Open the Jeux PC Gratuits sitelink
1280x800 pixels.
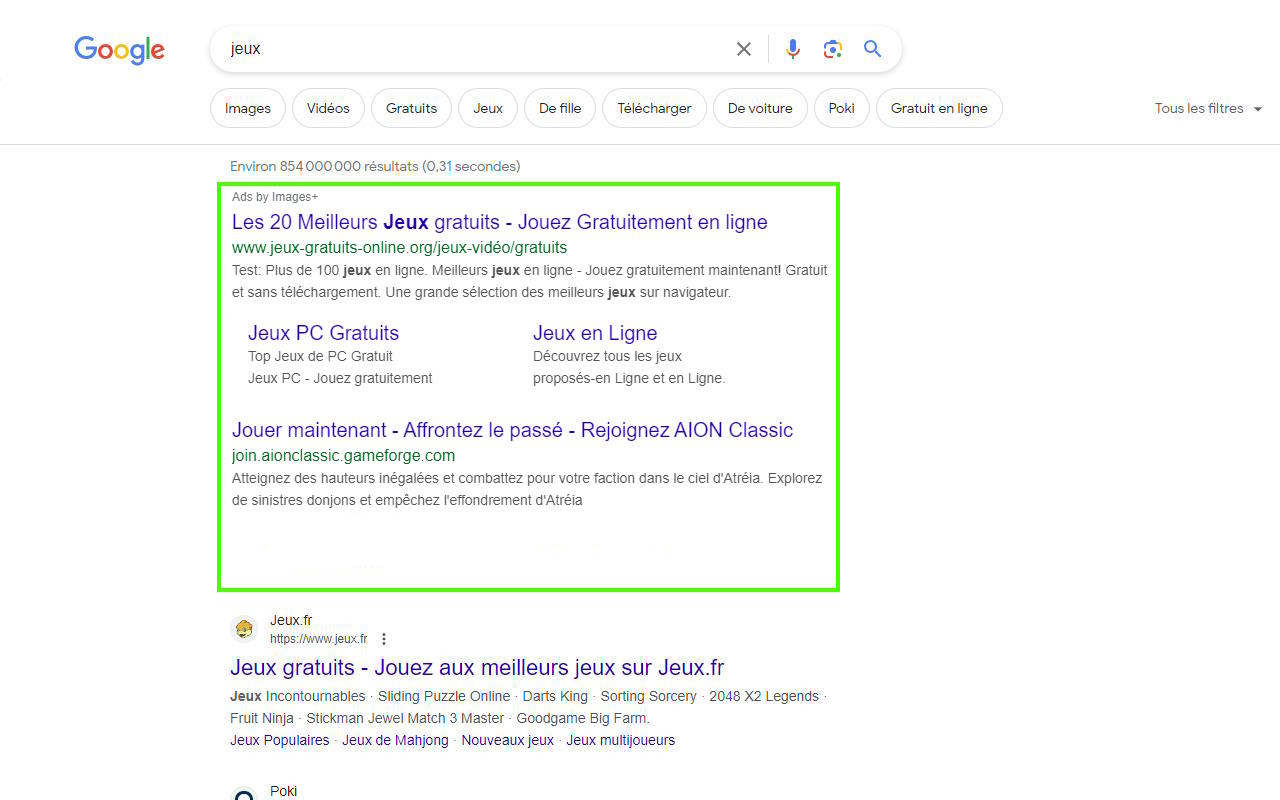pyautogui.click(x=323, y=333)
